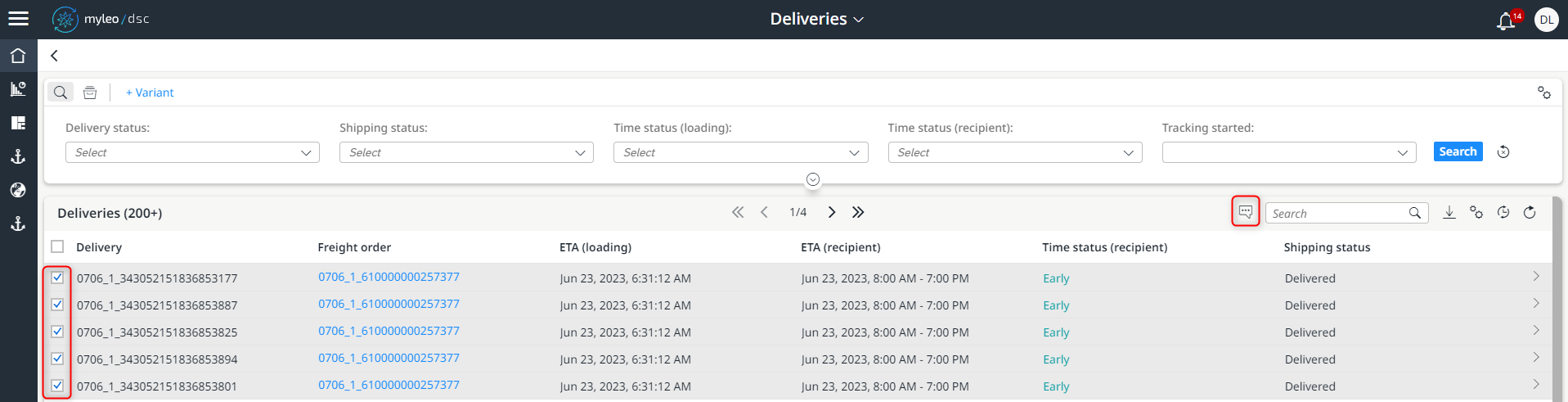Open details arrow for delivery 853887
This screenshot has height=402, width=1568.
point(1536,304)
